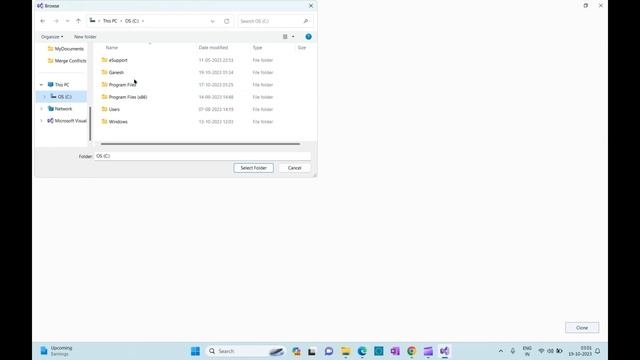Expand the Microsoft Visual Studio tree node
Viewport: 640px width, 360px height.
point(41,121)
